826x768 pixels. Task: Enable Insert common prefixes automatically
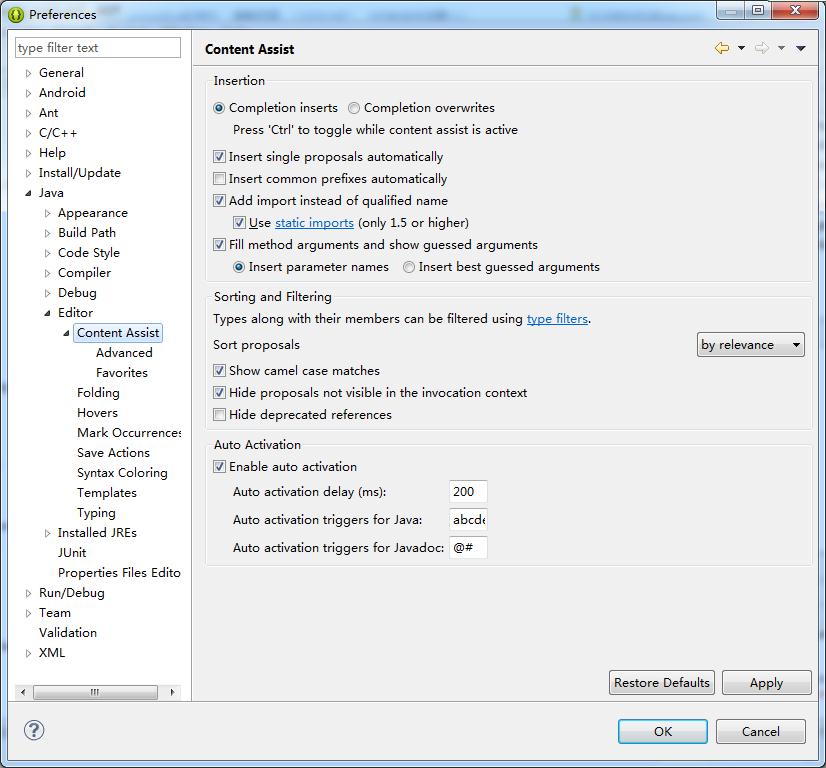point(219,179)
